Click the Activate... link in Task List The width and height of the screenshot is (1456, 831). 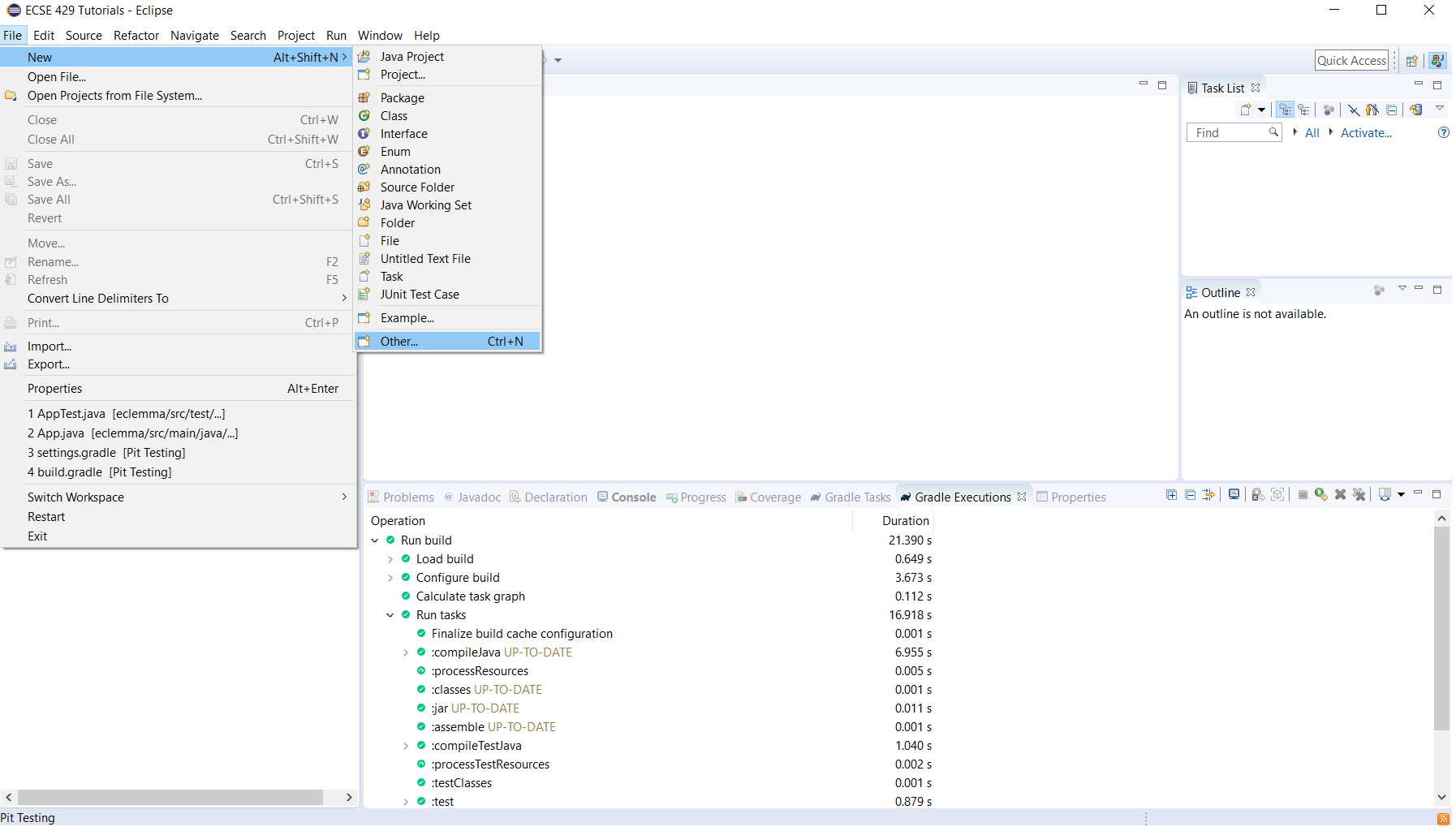click(x=1365, y=133)
